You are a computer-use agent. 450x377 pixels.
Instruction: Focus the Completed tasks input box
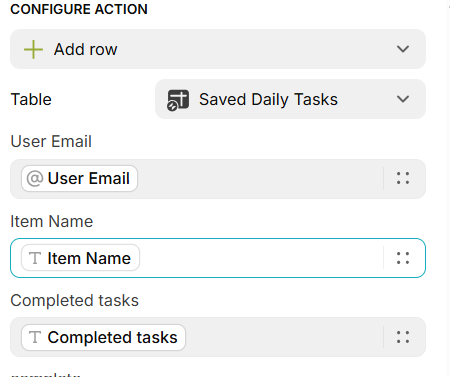pos(218,337)
